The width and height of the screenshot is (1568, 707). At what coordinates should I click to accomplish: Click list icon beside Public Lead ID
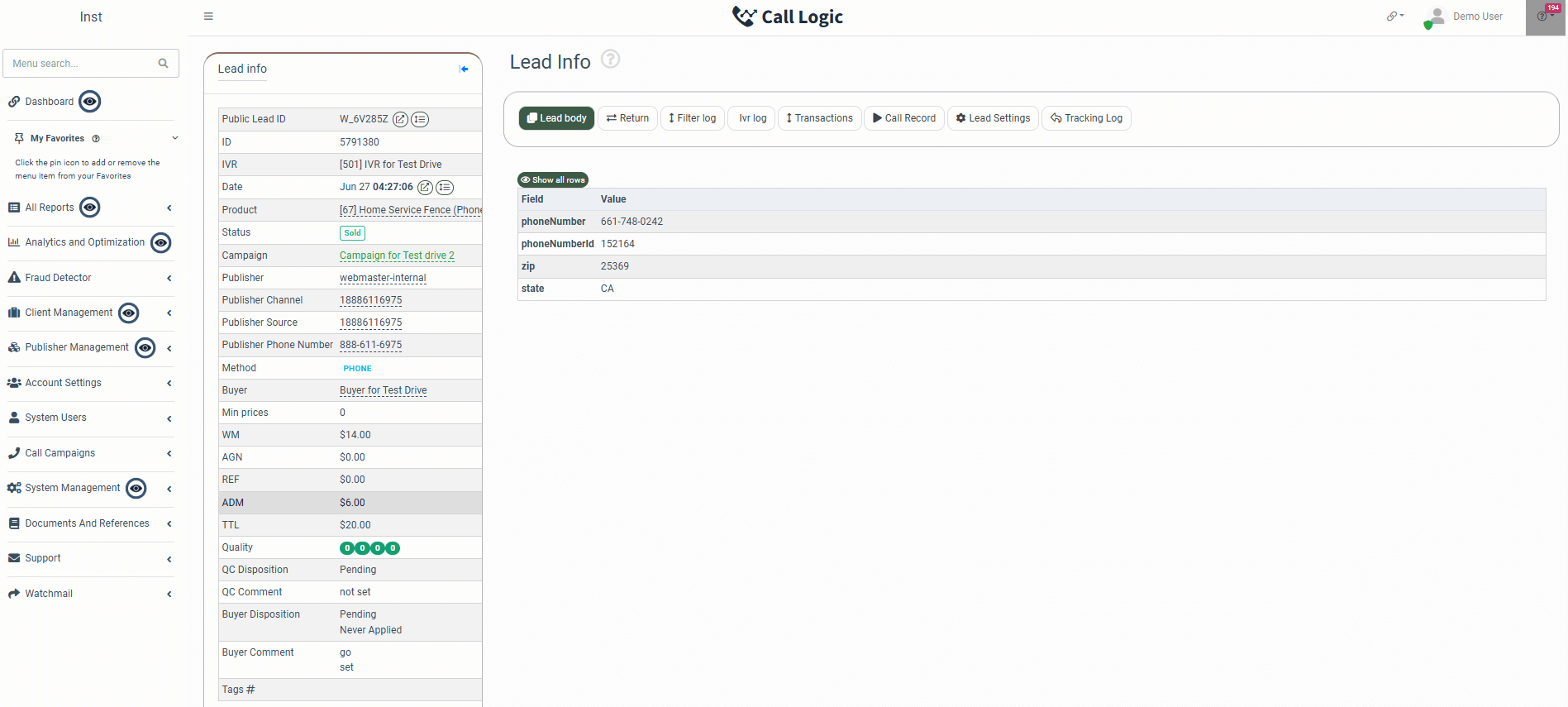420,119
